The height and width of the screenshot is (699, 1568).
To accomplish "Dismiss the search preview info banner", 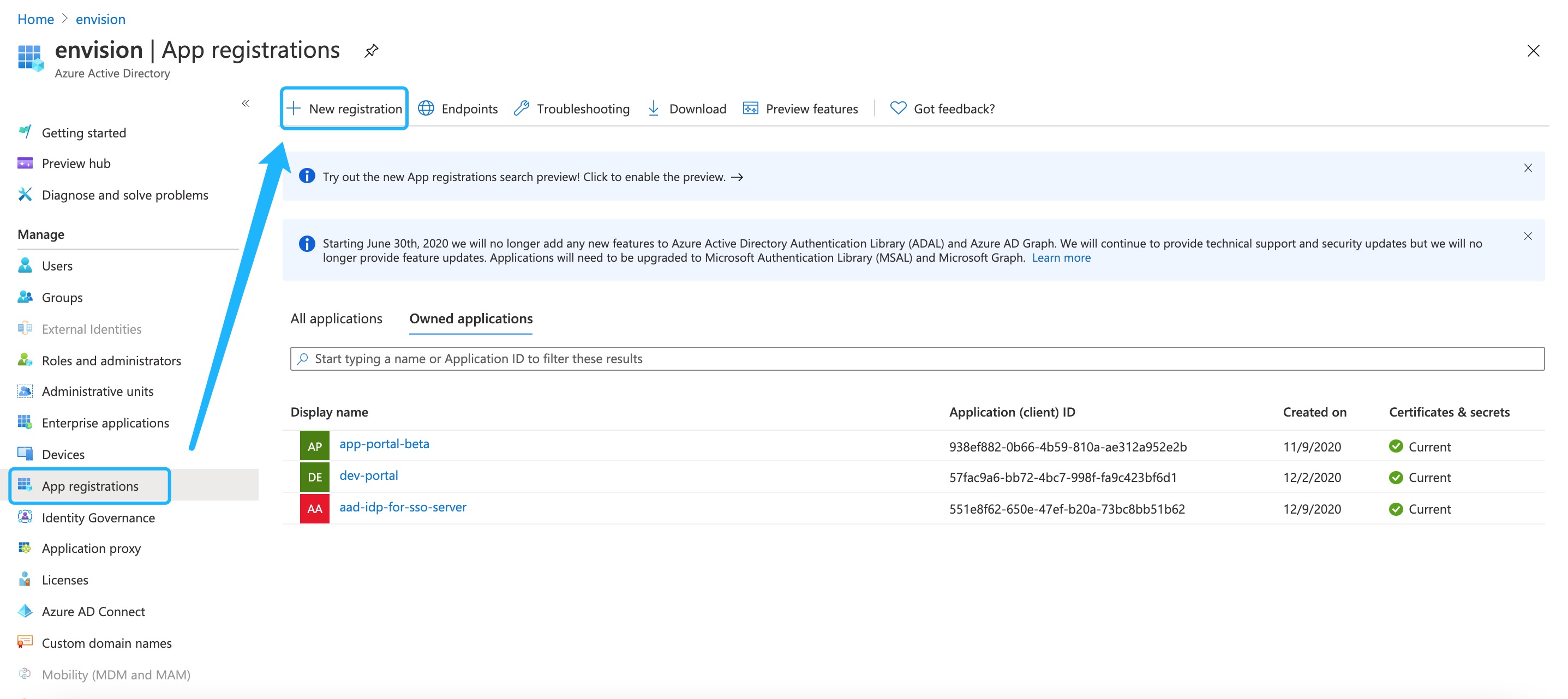I will click(1527, 168).
